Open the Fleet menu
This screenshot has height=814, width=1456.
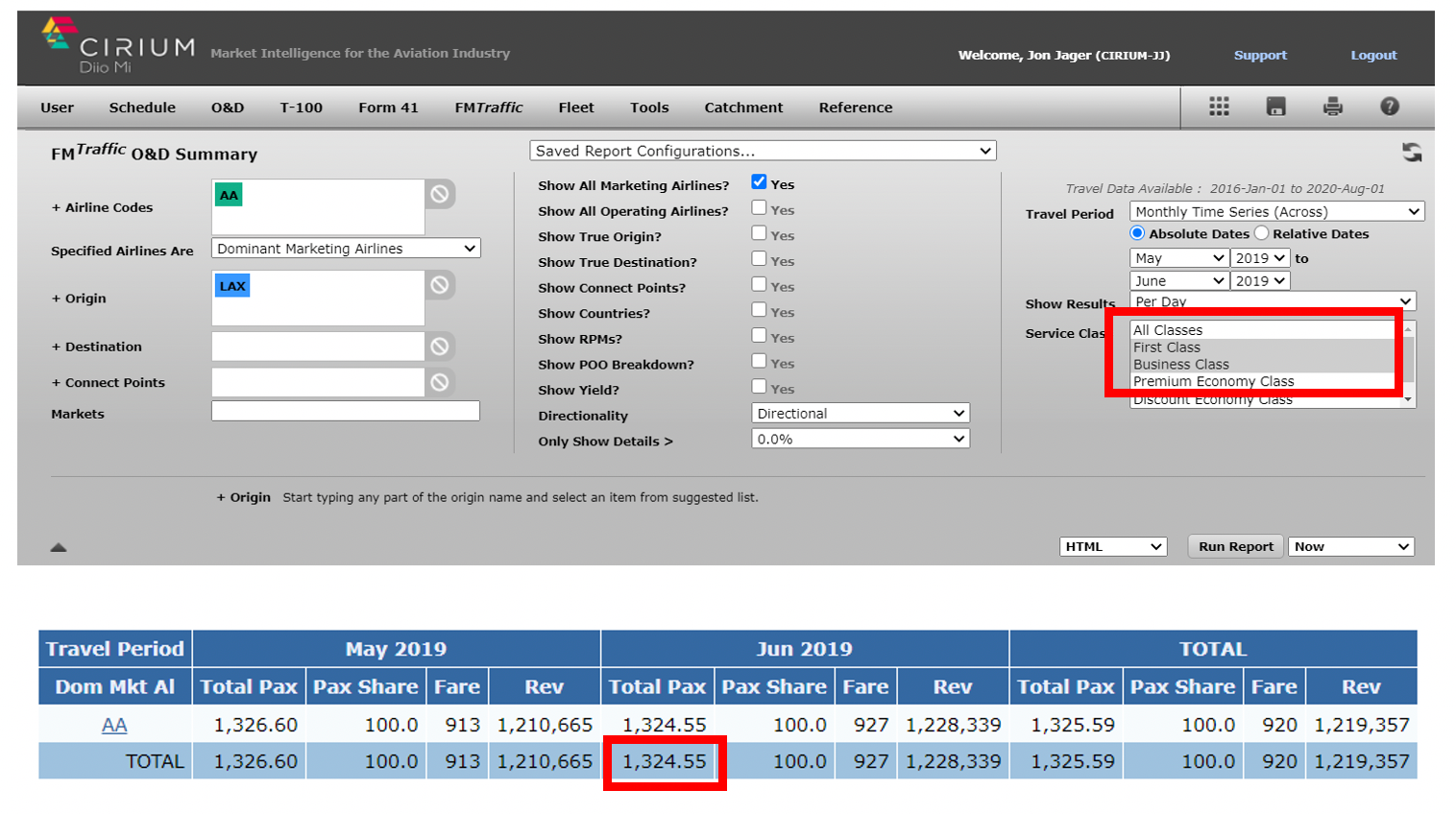576,108
